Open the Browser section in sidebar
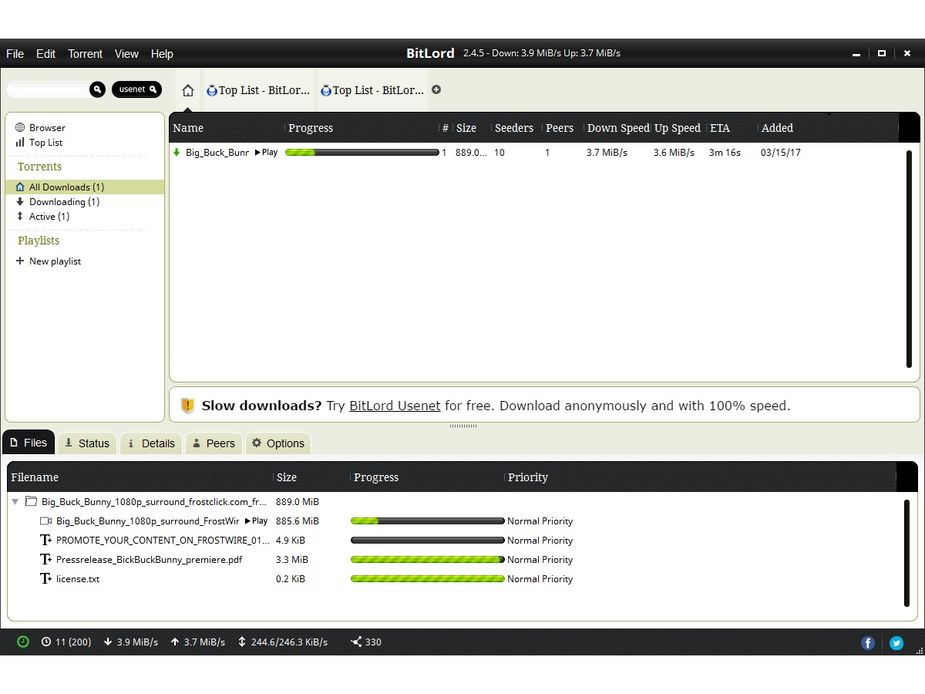 tap(47, 127)
